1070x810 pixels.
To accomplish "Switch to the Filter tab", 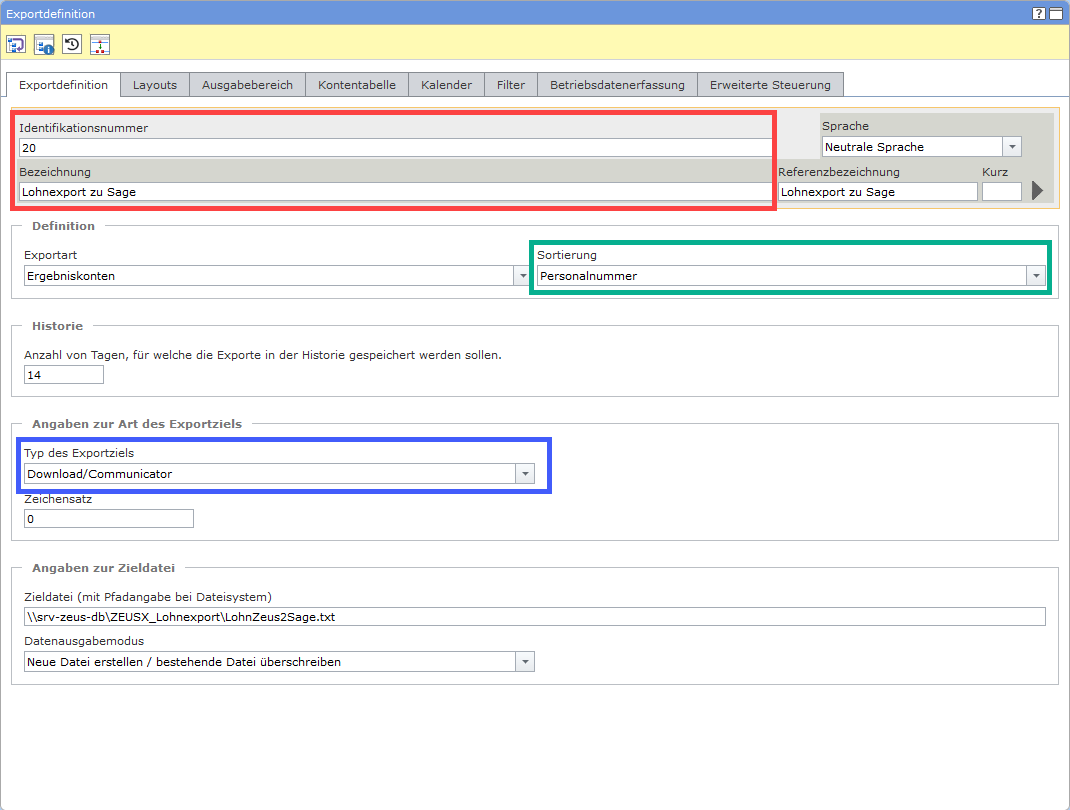I will pos(511,85).
